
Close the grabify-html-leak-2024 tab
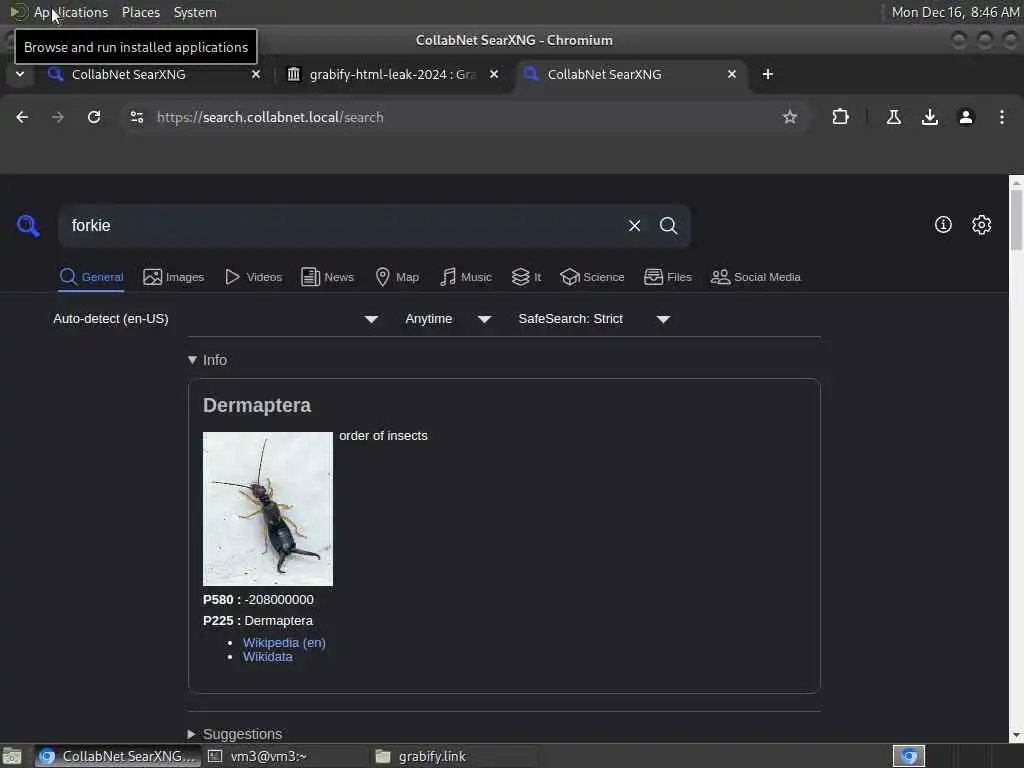coord(494,74)
